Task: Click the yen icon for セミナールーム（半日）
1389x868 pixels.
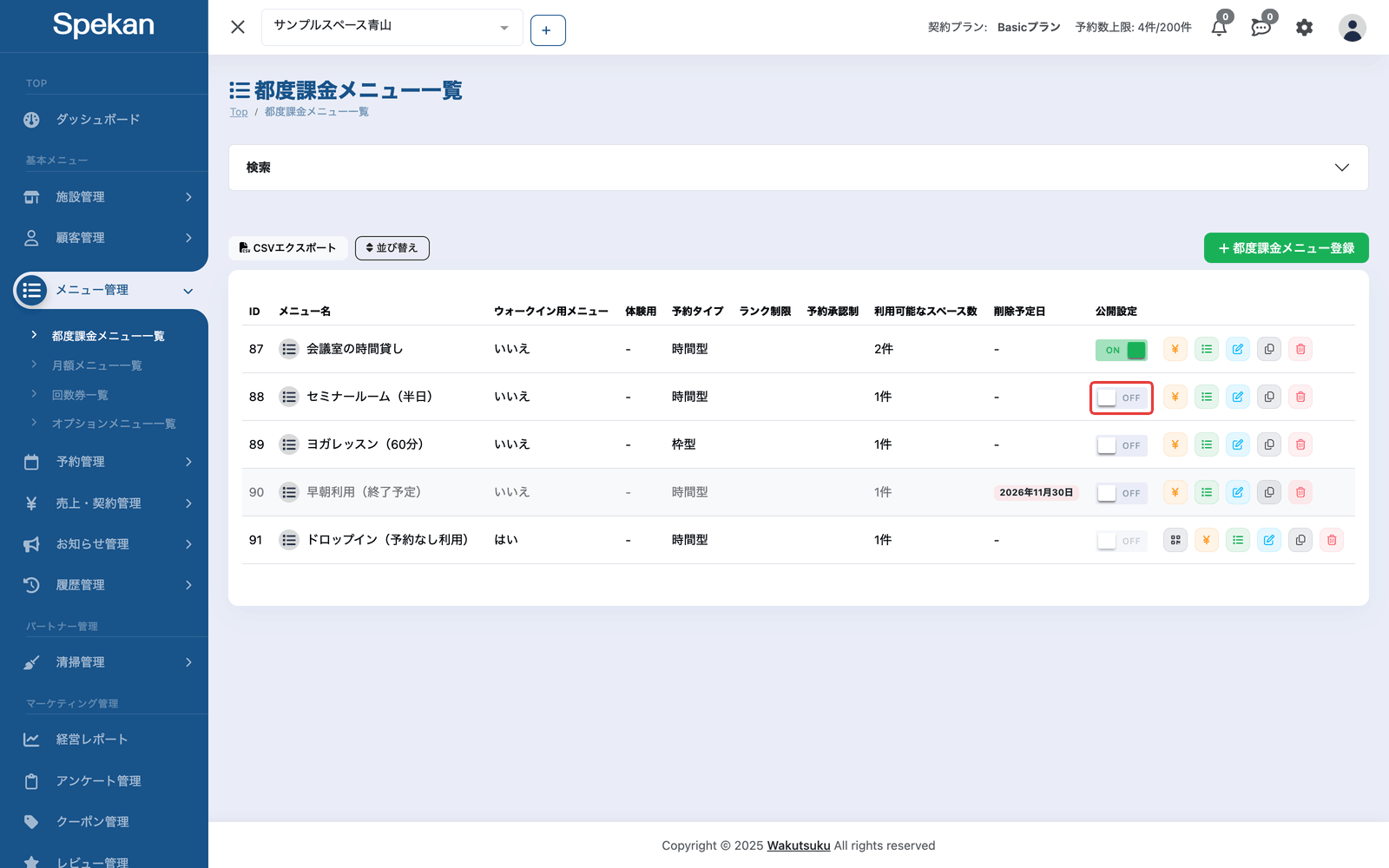Action: [1175, 397]
